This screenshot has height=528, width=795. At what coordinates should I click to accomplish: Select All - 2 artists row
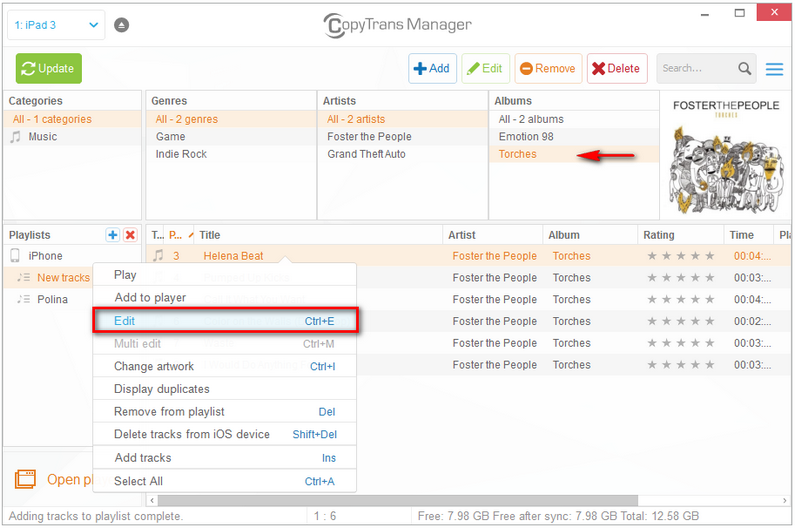[x=403, y=119]
